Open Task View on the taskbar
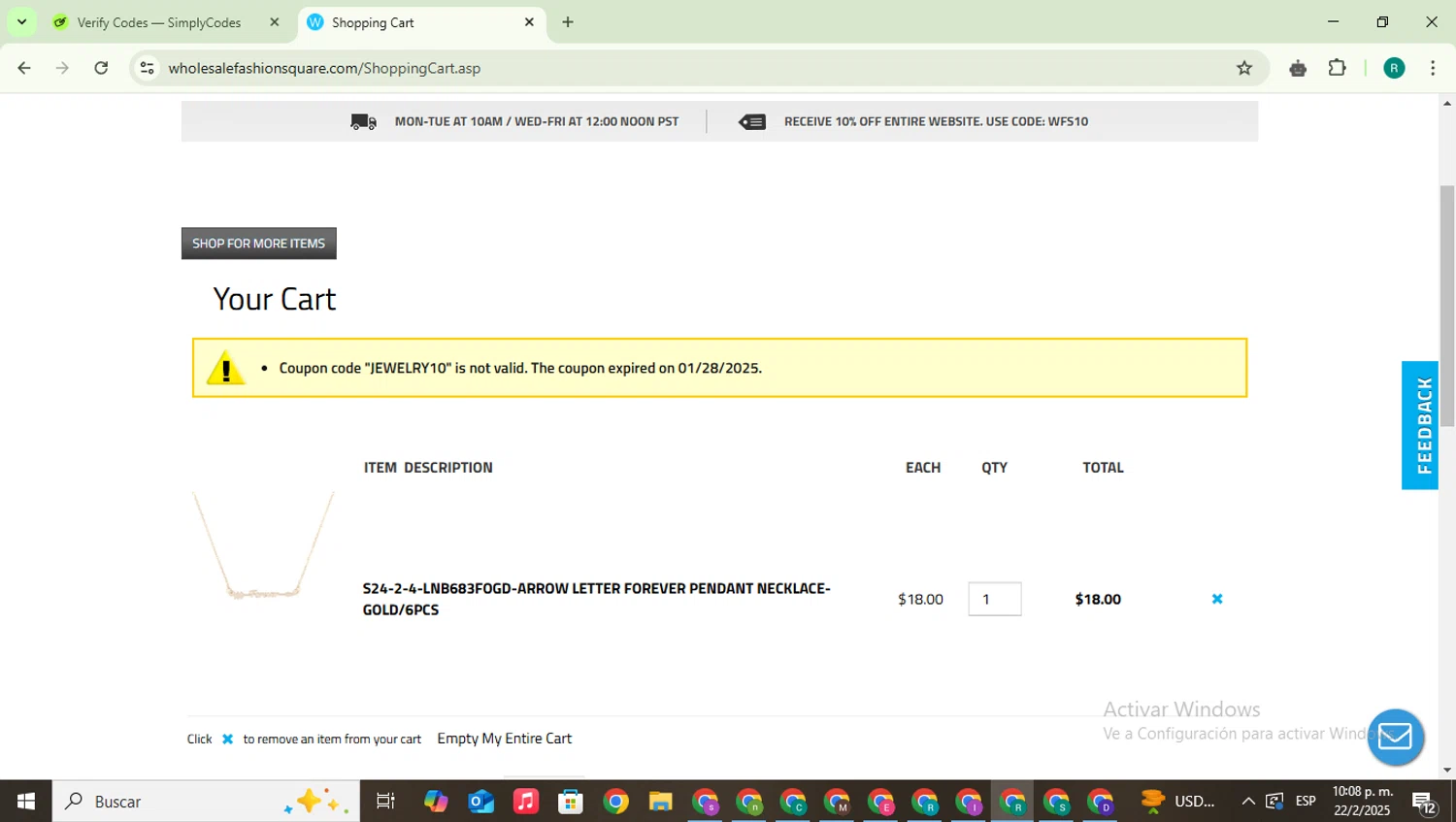This screenshot has width=1456, height=822. coord(385,802)
